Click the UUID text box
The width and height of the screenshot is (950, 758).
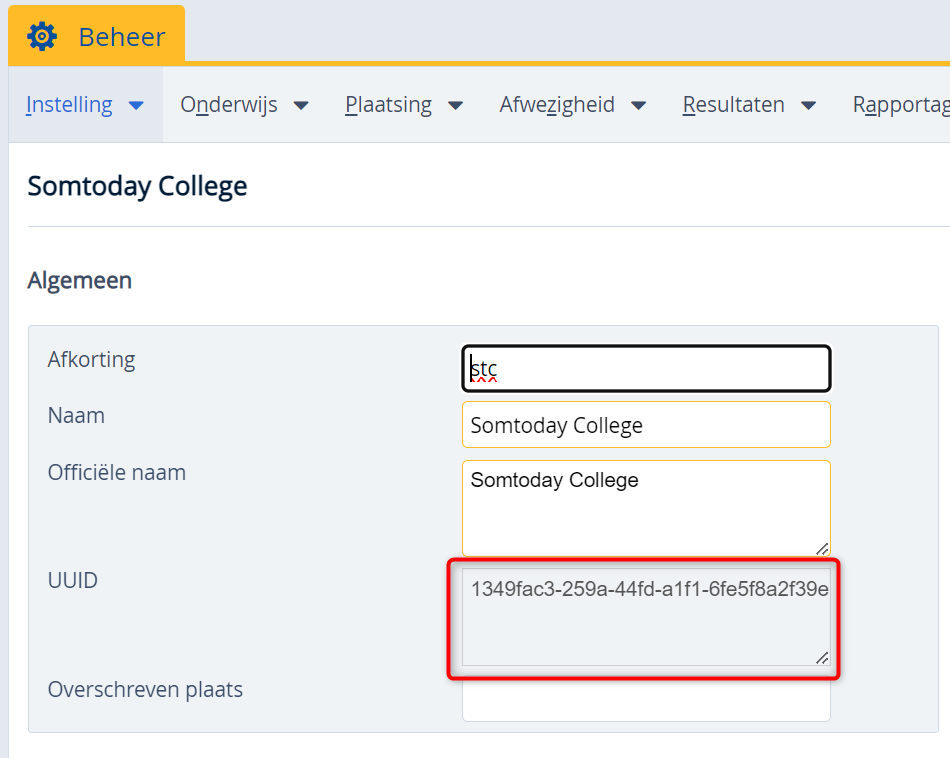(646, 617)
